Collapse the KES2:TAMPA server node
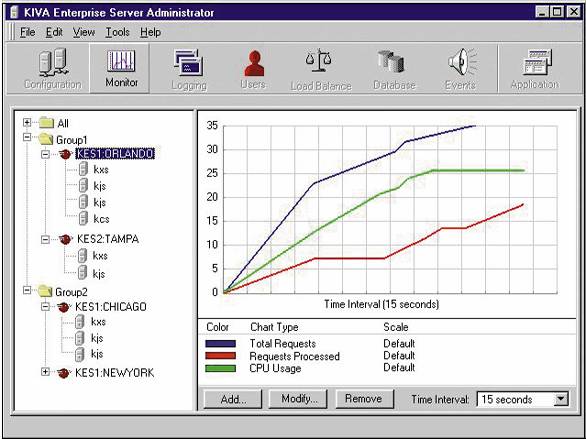 [45, 239]
